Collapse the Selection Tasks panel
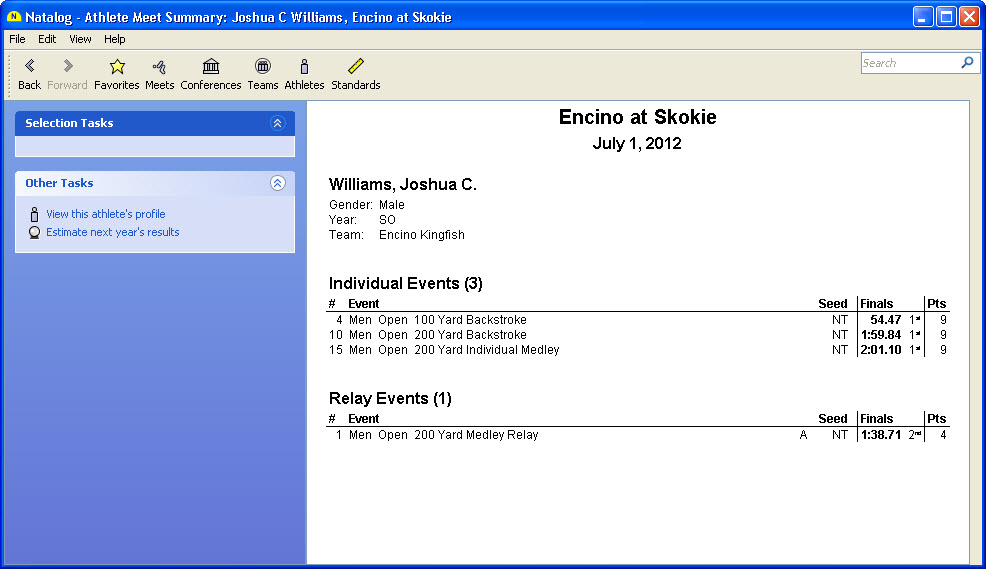986x569 pixels. (278, 123)
